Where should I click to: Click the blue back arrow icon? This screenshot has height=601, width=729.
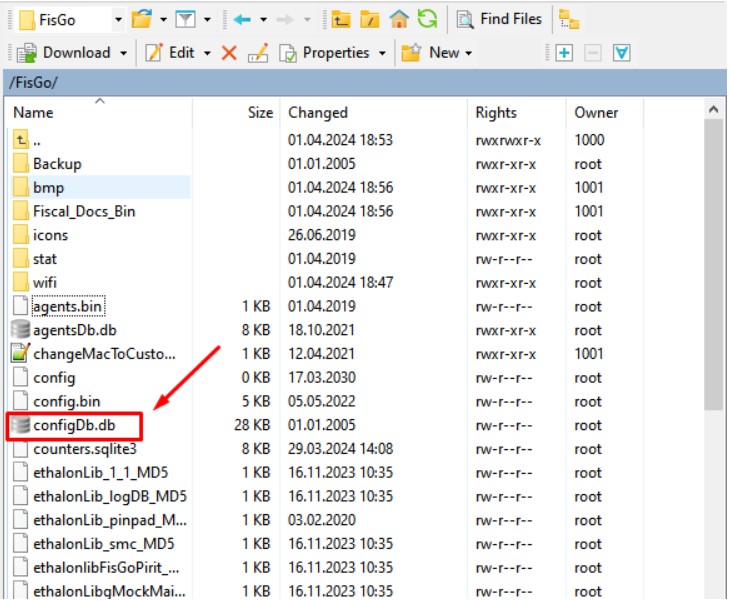[x=242, y=19]
